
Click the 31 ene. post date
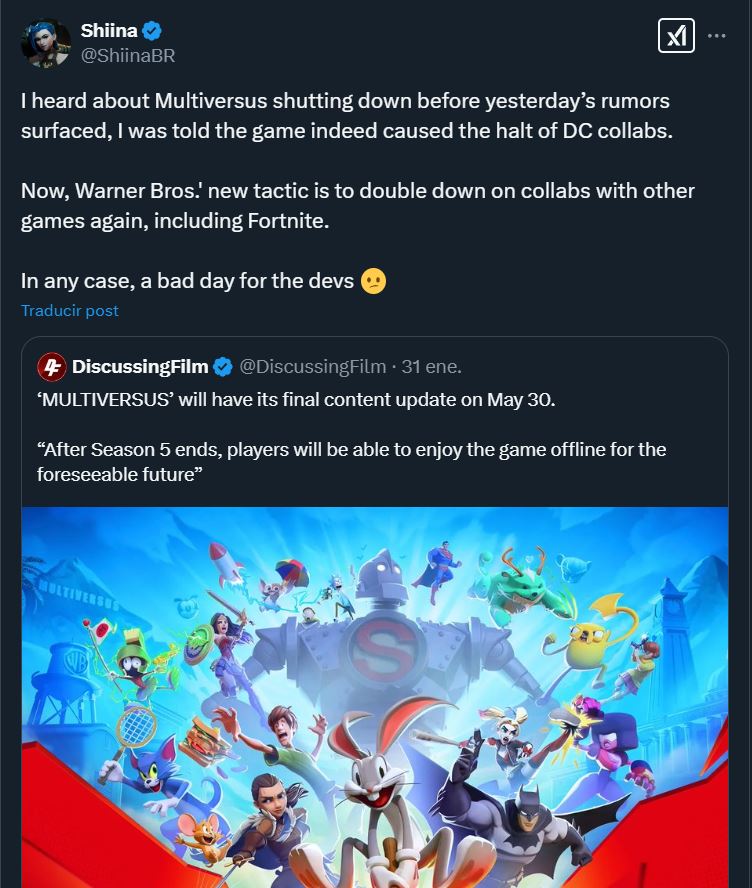pyautogui.click(x=431, y=367)
